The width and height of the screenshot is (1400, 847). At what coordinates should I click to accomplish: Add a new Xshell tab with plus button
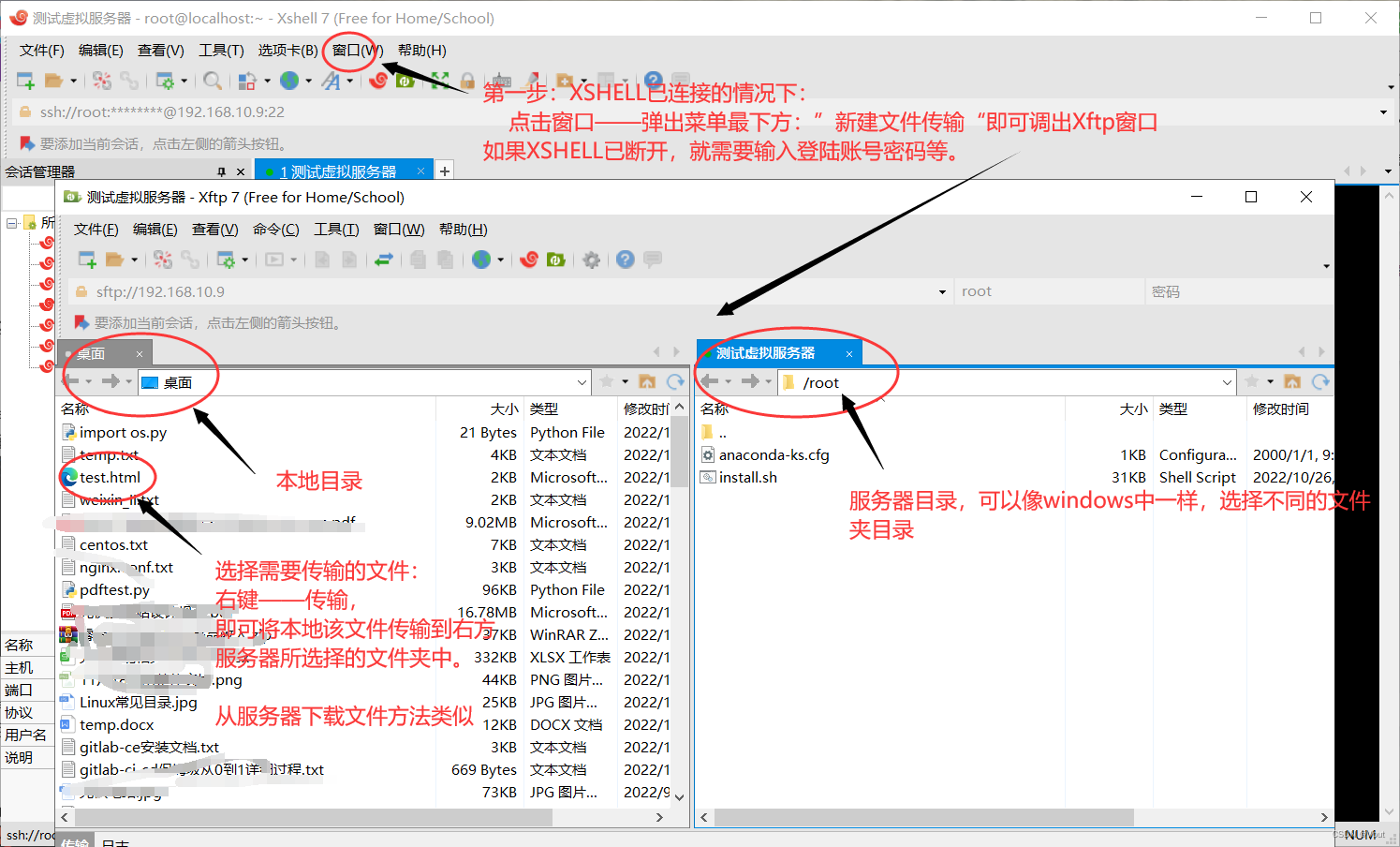[x=445, y=171]
